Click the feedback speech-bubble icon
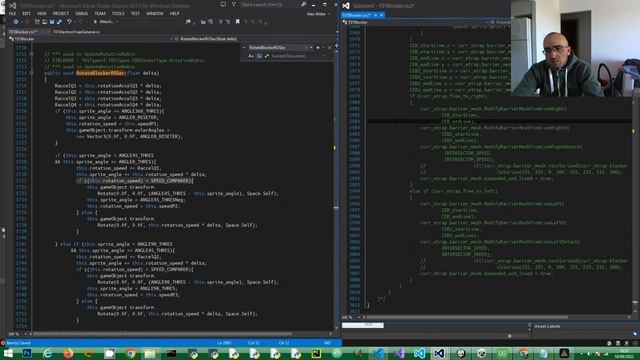The image size is (640, 360). (x=223, y=4)
